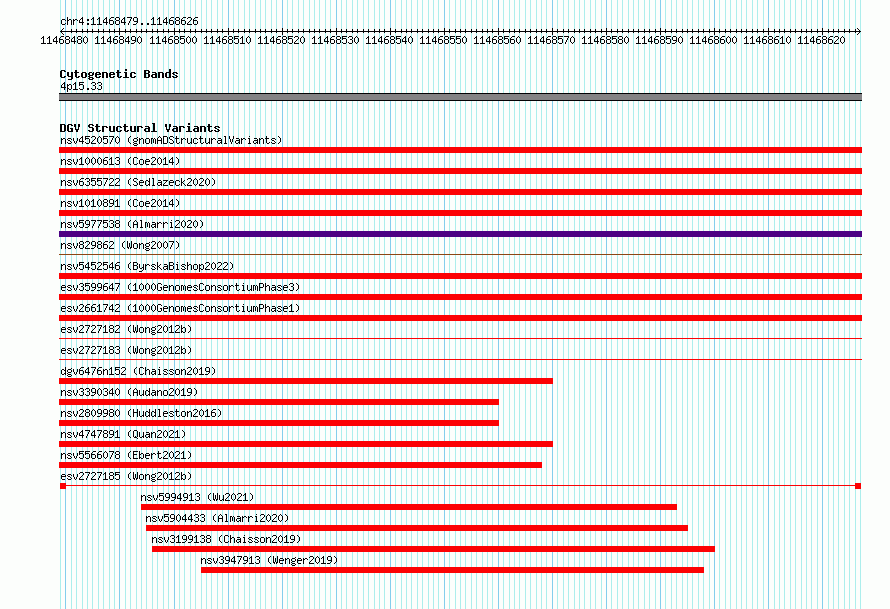Click the purple bar of nsv5977538

[x=460, y=234]
